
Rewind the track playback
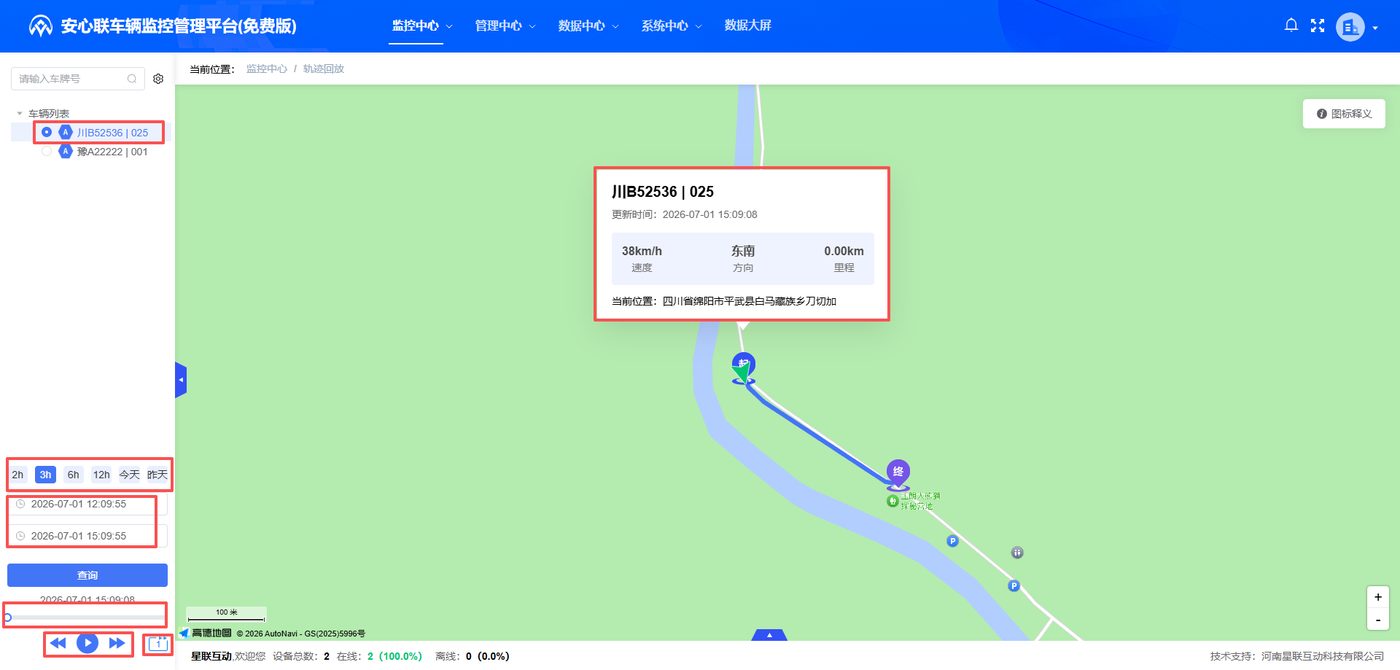58,643
